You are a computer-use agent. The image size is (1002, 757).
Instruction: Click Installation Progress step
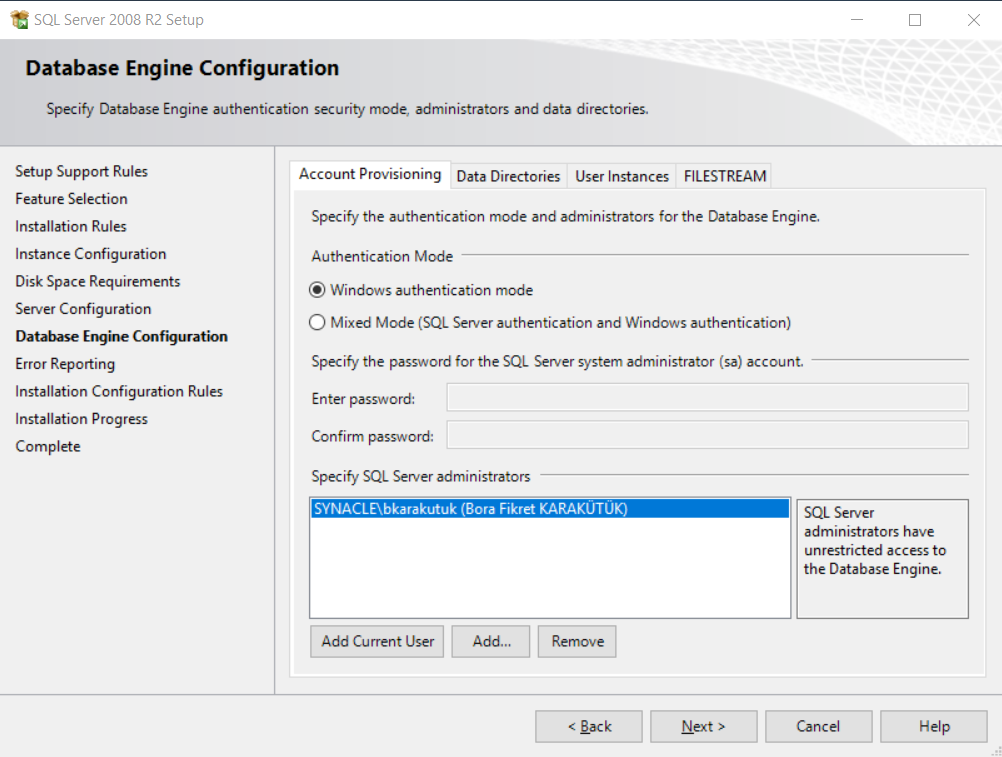81,418
